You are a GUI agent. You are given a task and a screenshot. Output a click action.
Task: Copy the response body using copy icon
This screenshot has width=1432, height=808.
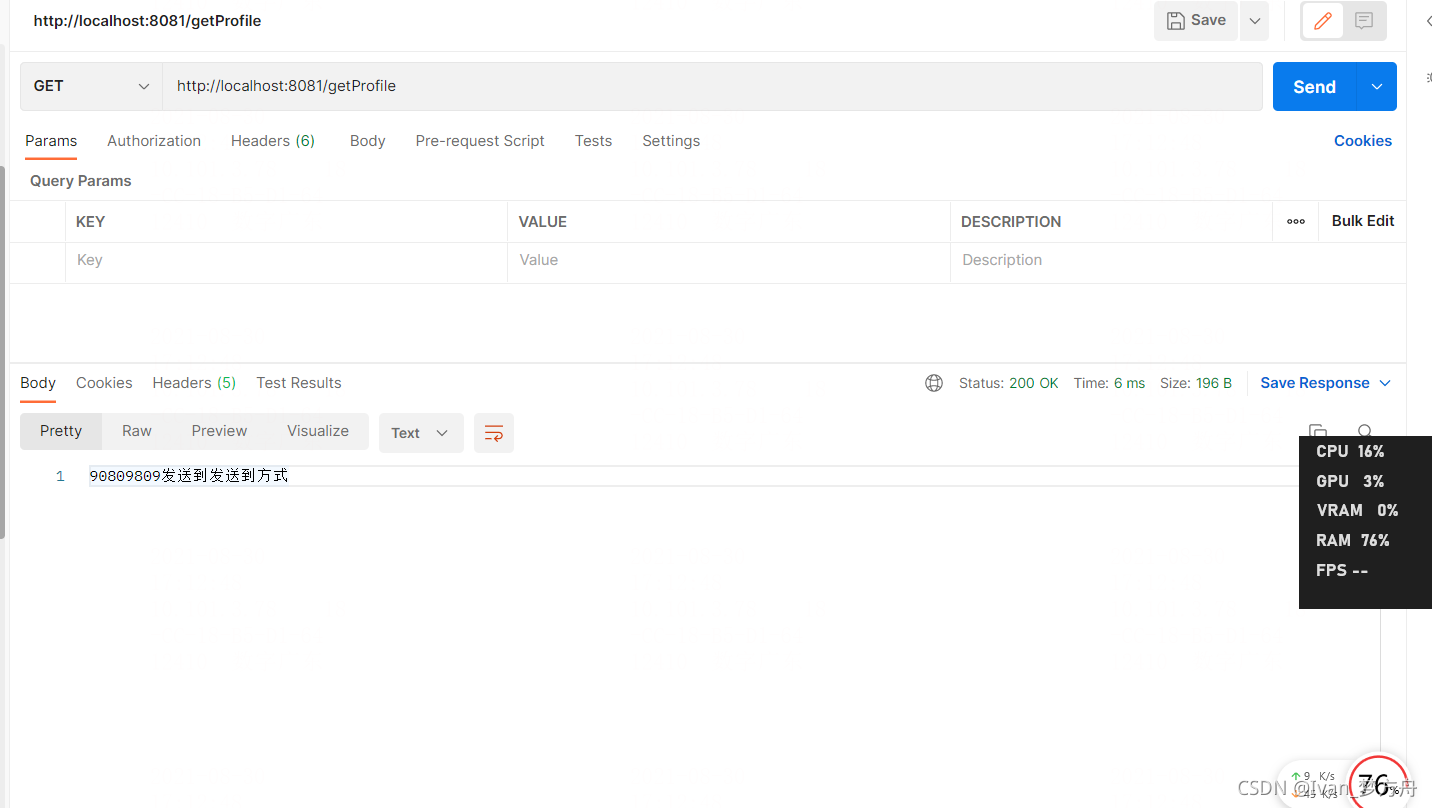1317,430
